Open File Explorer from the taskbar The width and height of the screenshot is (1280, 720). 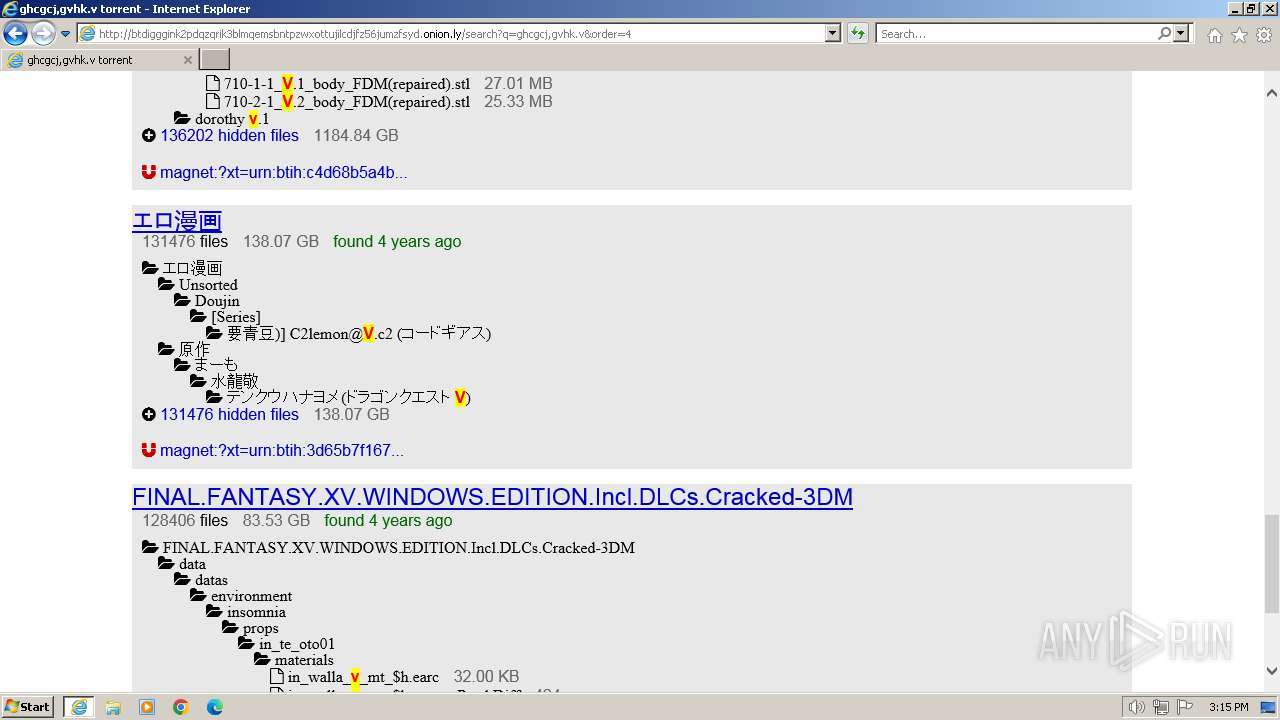(x=113, y=707)
